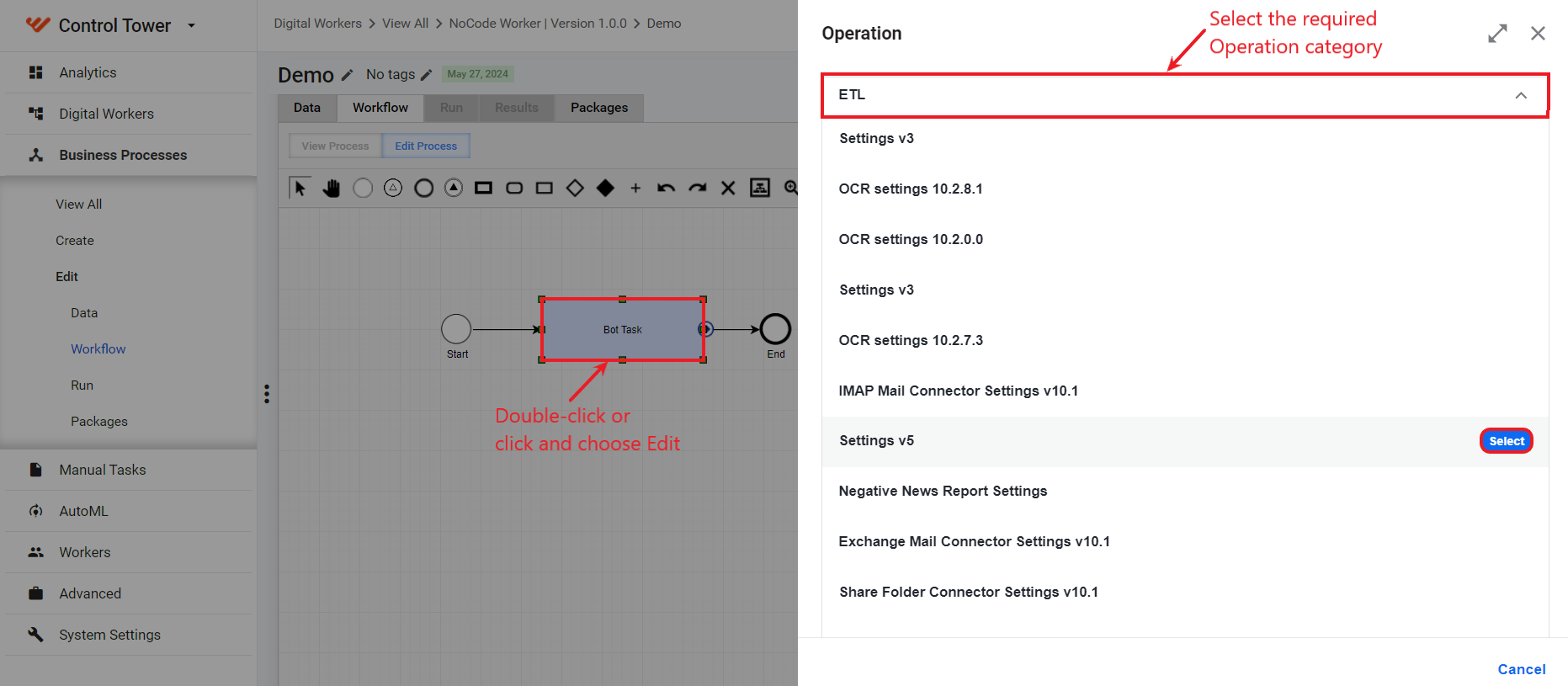This screenshot has height=686, width=1568.
Task: Delete selection with the X tool
Action: coord(728,188)
